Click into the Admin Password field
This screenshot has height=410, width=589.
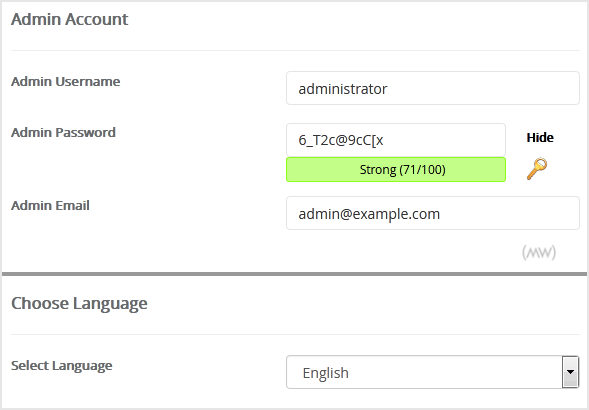[396, 140]
